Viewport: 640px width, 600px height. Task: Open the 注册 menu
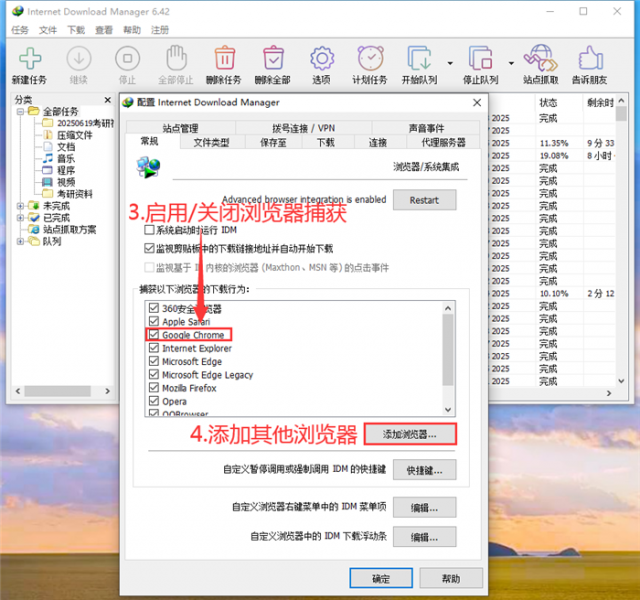[160, 30]
